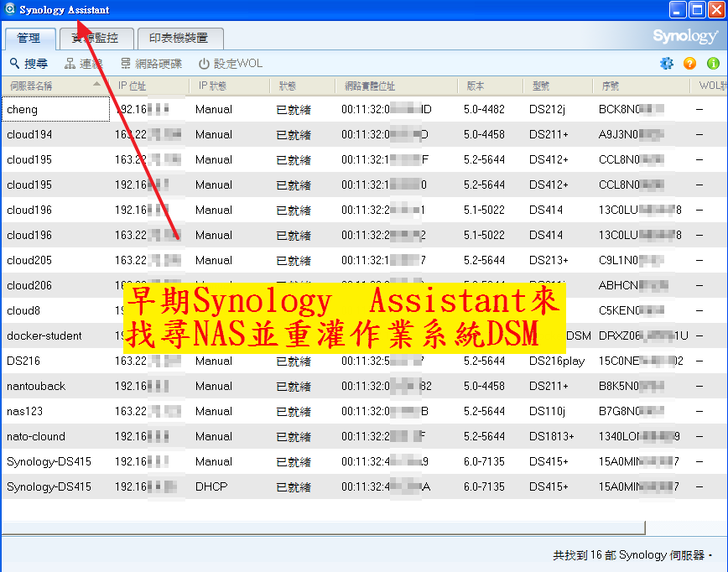
Task: Maximize the Synology Assistant window
Action: pos(697,10)
